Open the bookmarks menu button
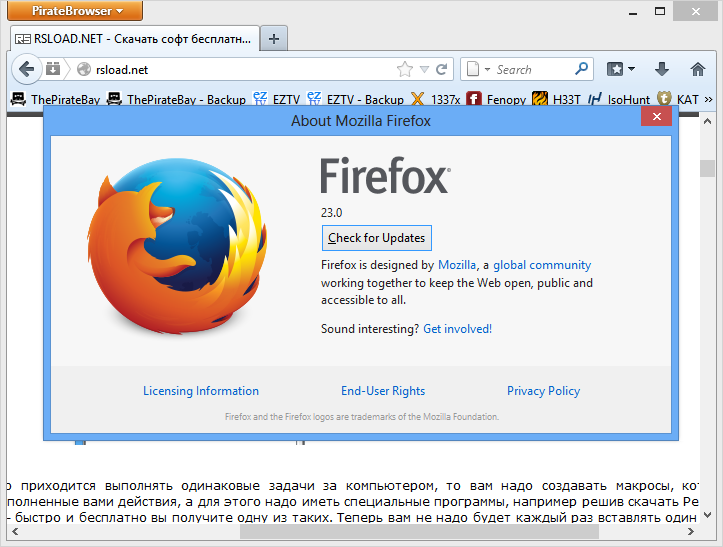Screen dimensions: 723x547 621,70
